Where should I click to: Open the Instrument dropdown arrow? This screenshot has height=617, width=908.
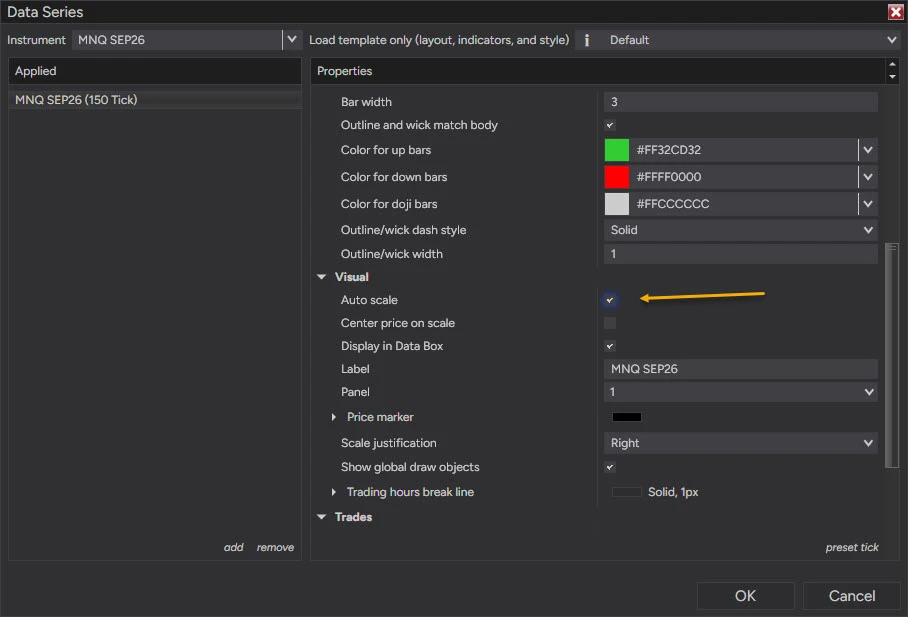292,39
